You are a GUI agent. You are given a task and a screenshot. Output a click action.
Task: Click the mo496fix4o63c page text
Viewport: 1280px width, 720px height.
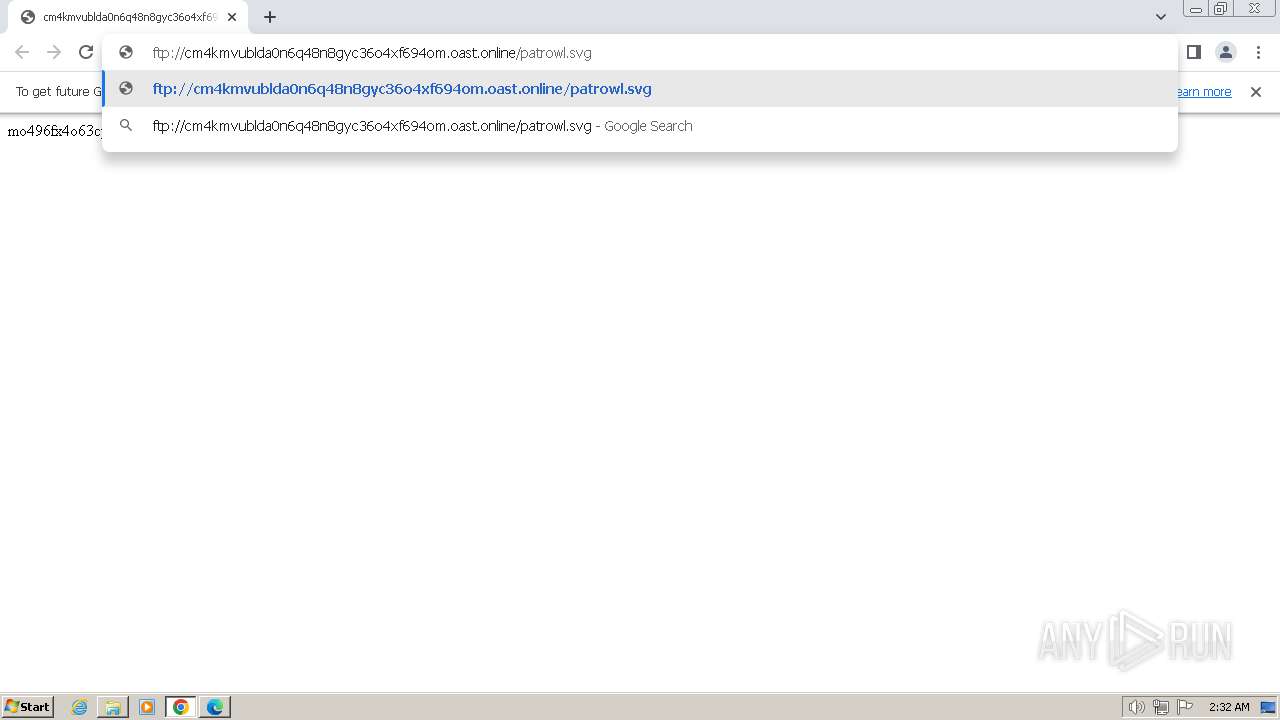point(54,131)
